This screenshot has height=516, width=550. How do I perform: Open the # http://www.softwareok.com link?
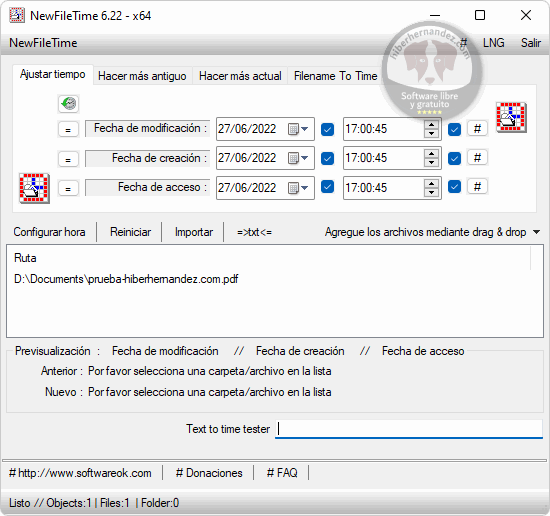[80, 473]
